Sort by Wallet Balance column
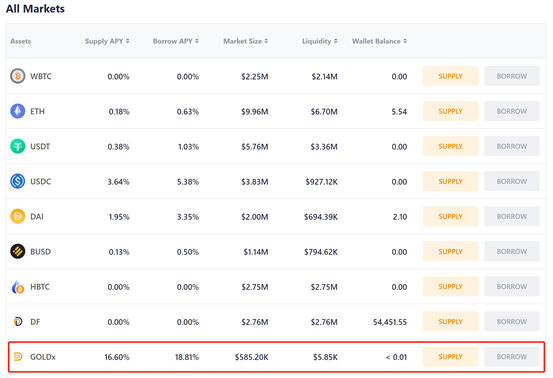 click(x=379, y=41)
